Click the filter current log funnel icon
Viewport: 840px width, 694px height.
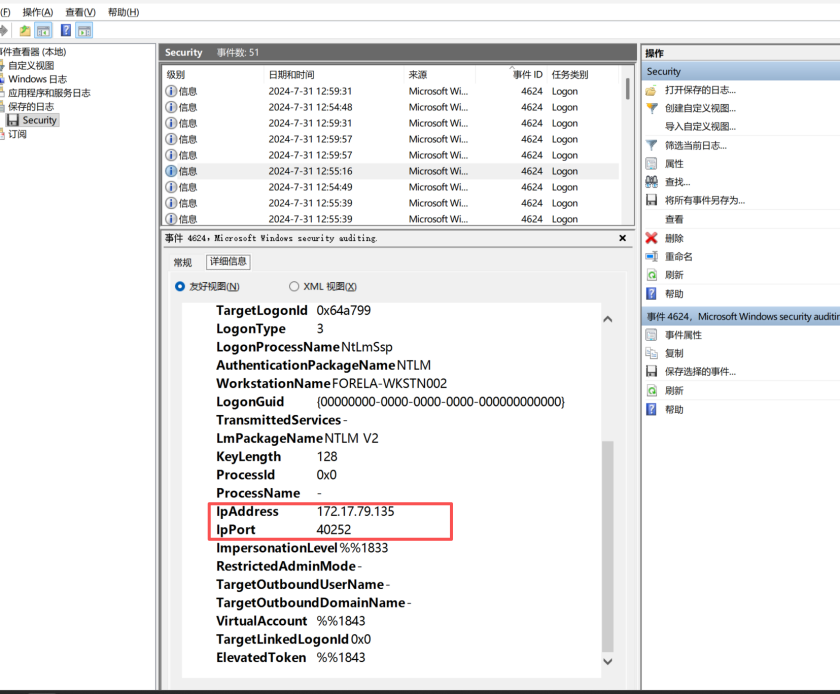click(652, 145)
